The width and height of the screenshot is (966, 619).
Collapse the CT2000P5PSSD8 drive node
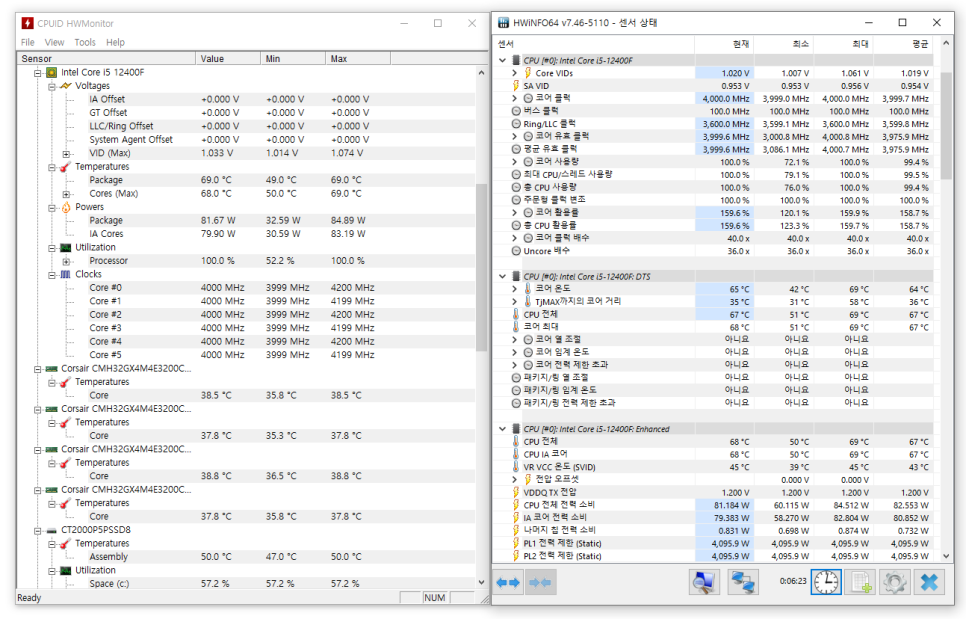pos(38,530)
